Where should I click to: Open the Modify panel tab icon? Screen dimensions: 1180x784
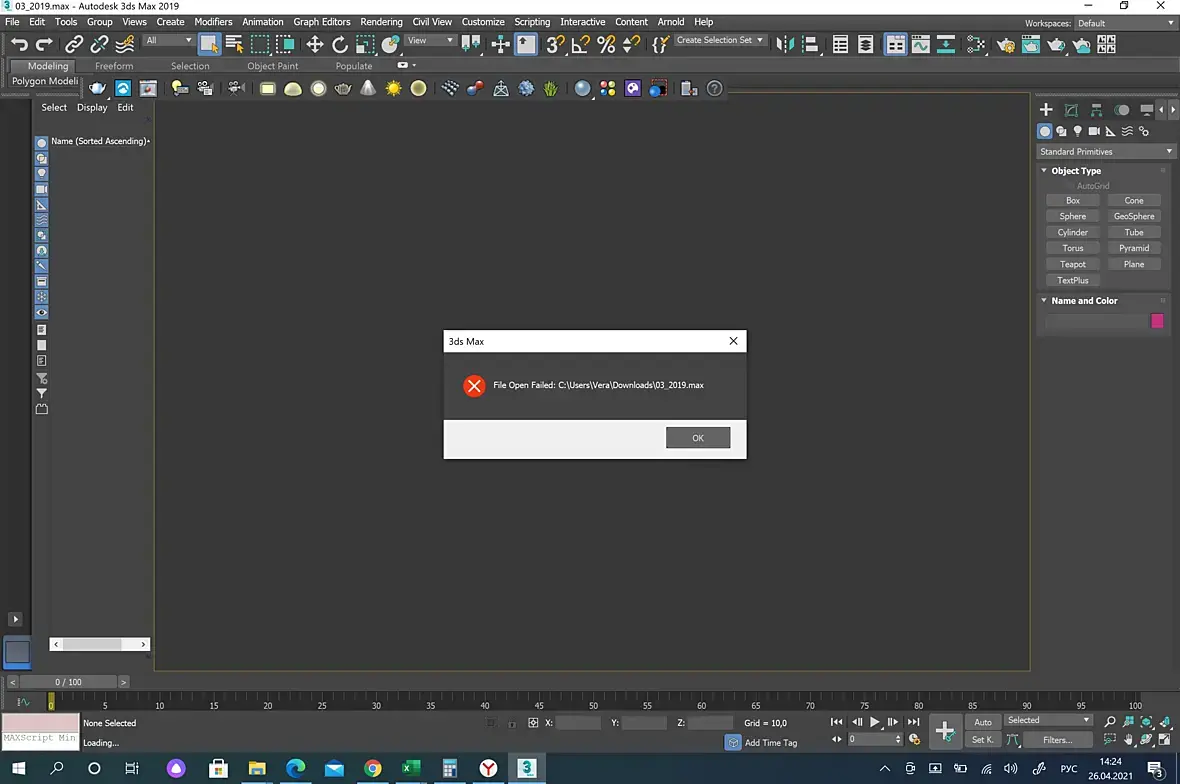point(1071,110)
